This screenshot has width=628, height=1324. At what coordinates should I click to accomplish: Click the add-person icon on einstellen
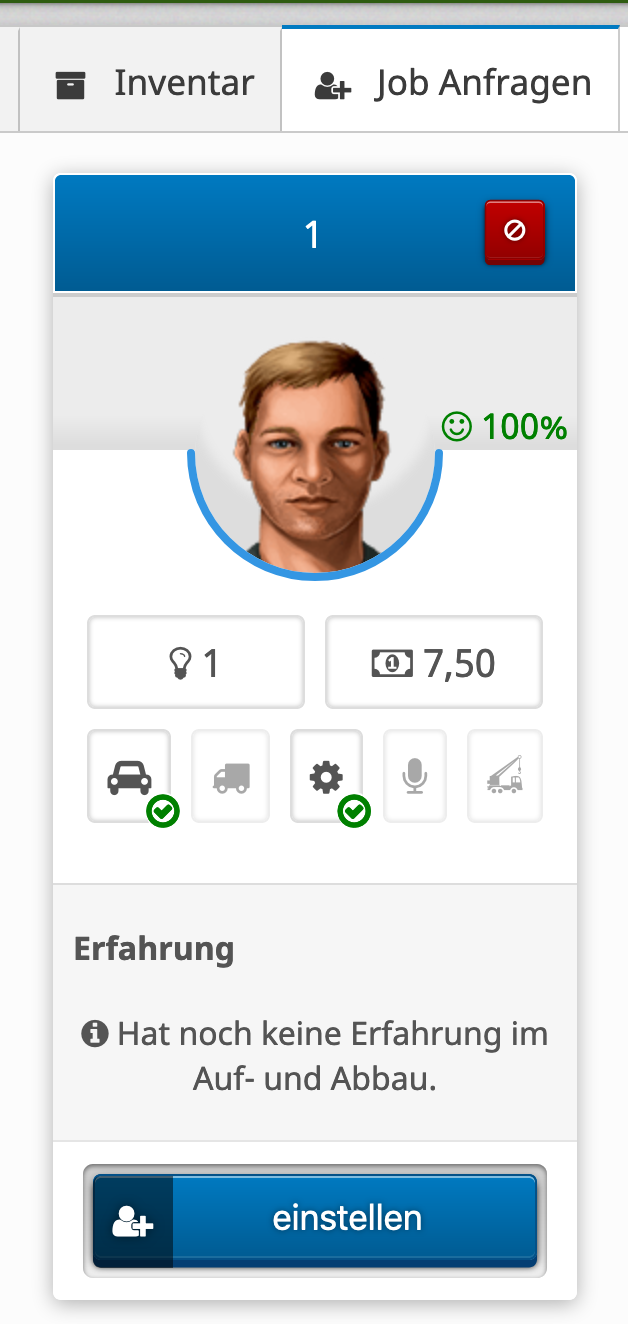click(x=133, y=1222)
